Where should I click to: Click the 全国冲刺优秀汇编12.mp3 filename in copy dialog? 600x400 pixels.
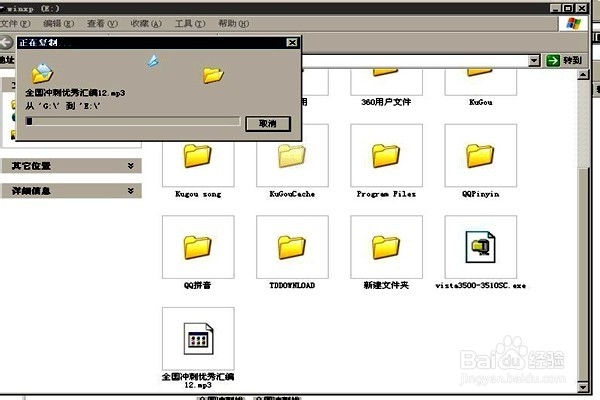point(75,93)
